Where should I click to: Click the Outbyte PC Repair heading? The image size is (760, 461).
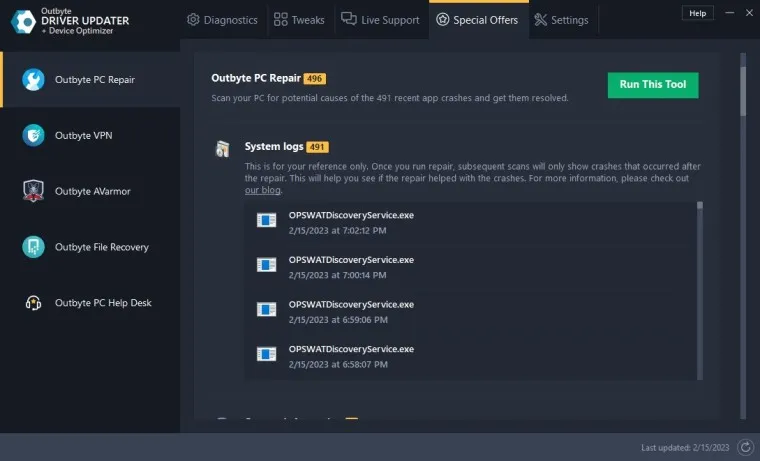(x=256, y=78)
